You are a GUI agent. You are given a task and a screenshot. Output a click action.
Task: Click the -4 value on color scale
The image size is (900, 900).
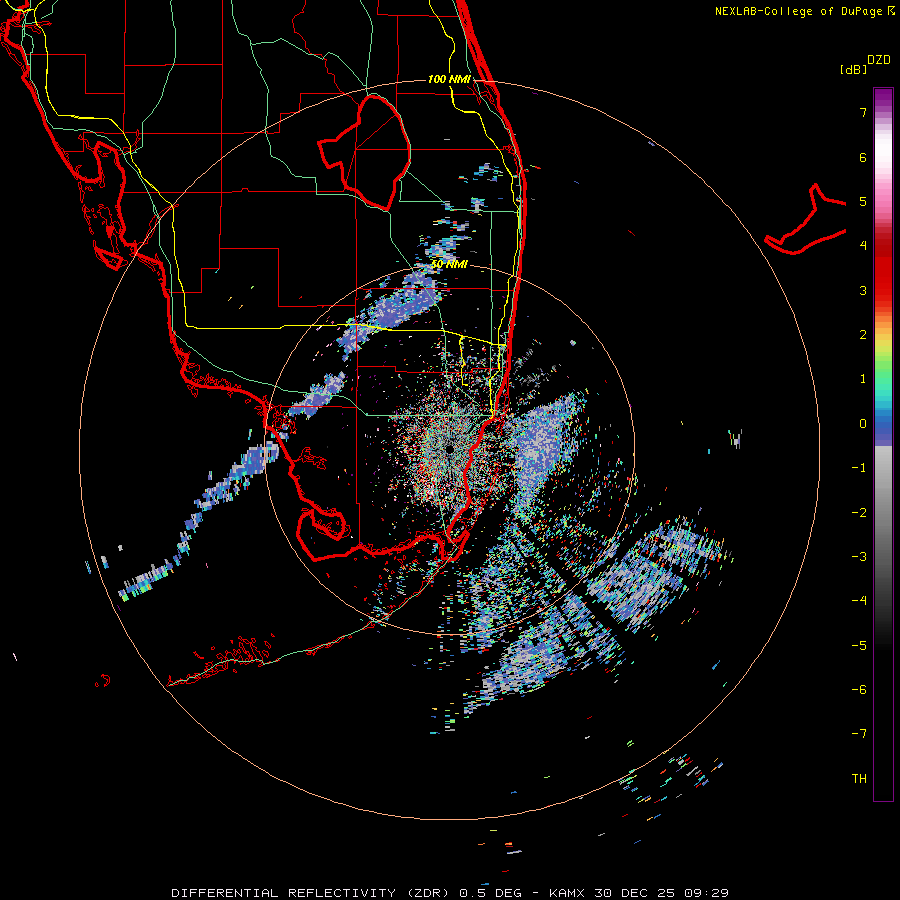tap(859, 600)
